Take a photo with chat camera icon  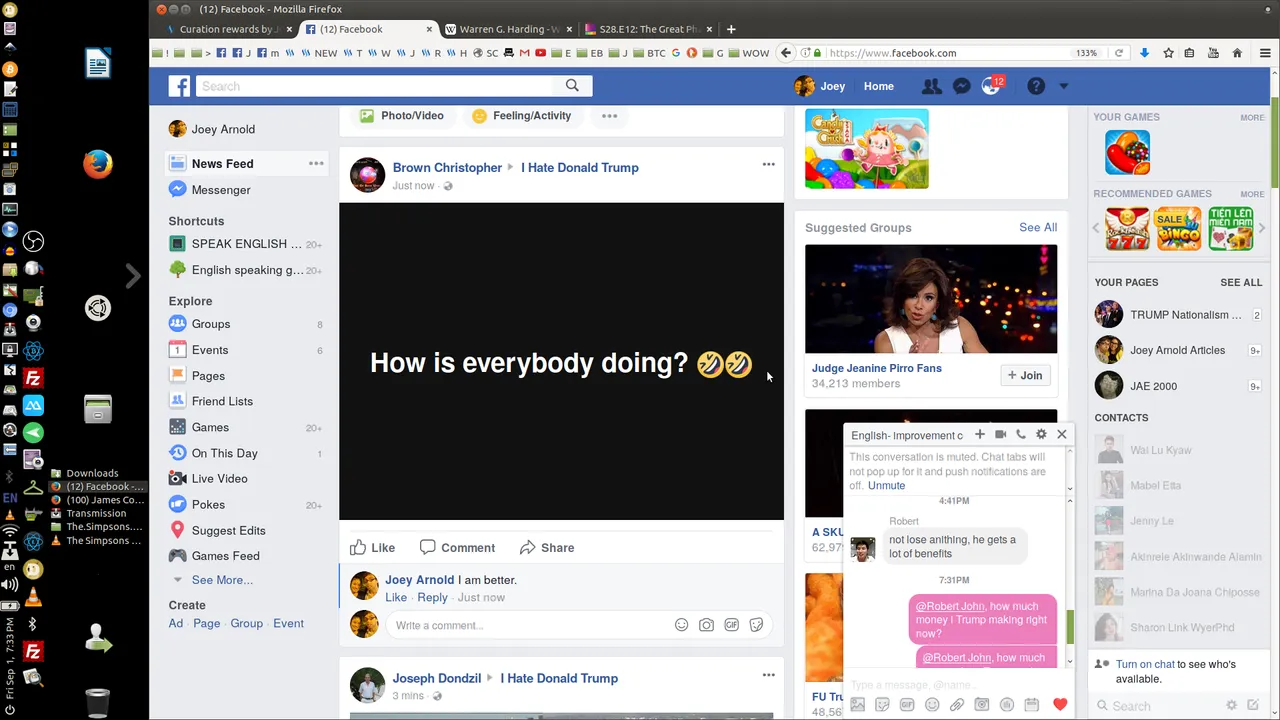click(982, 705)
